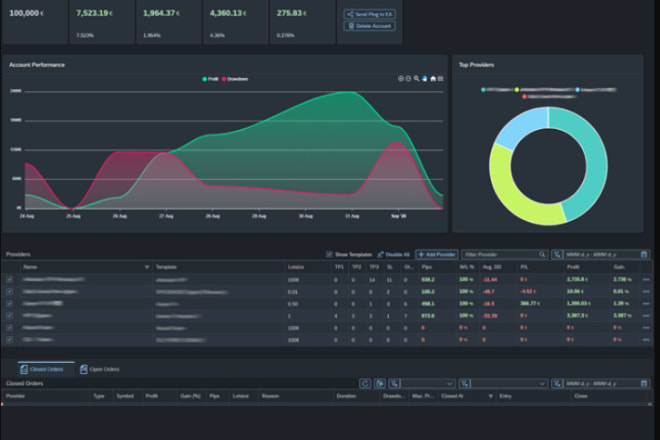This screenshot has width=660, height=440.
Task: Click the Send Ping to EA button
Action: [370, 14]
